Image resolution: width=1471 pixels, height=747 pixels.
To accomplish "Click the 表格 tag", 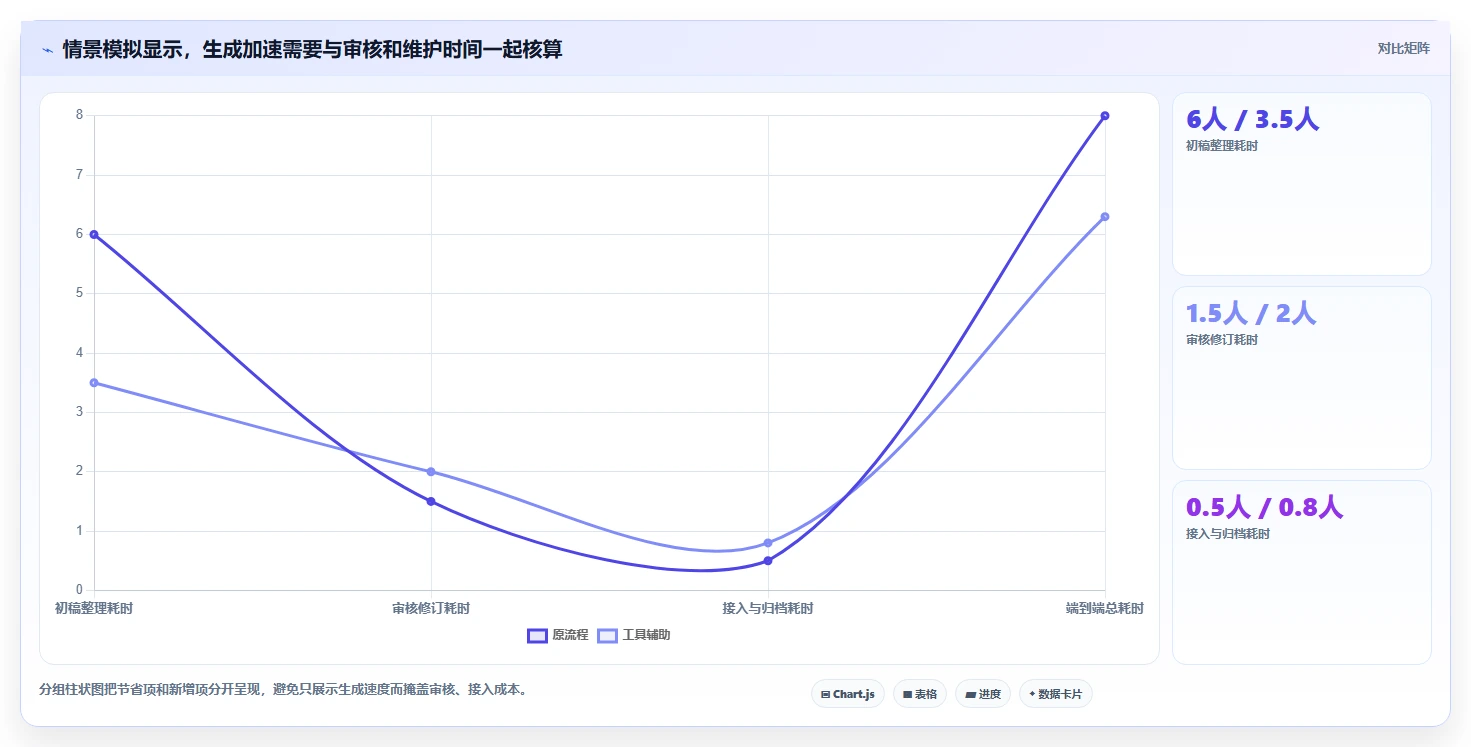I will click(x=919, y=694).
